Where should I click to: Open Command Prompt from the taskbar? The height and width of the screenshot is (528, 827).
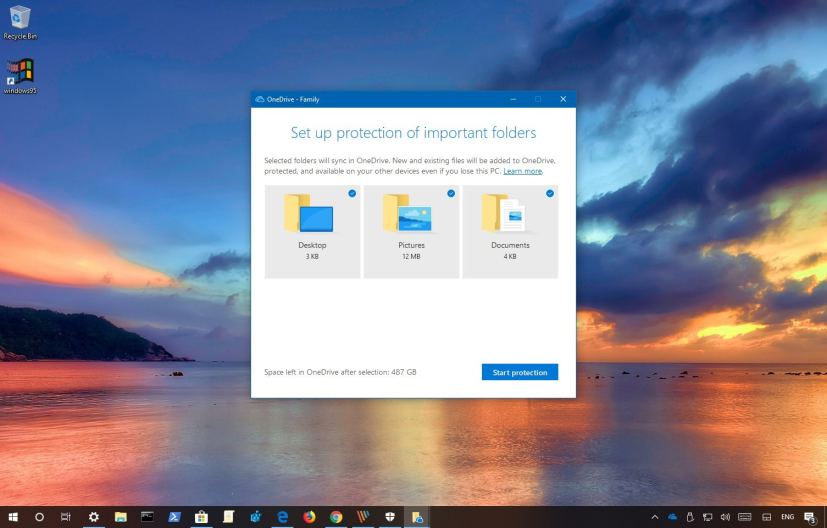[147, 517]
